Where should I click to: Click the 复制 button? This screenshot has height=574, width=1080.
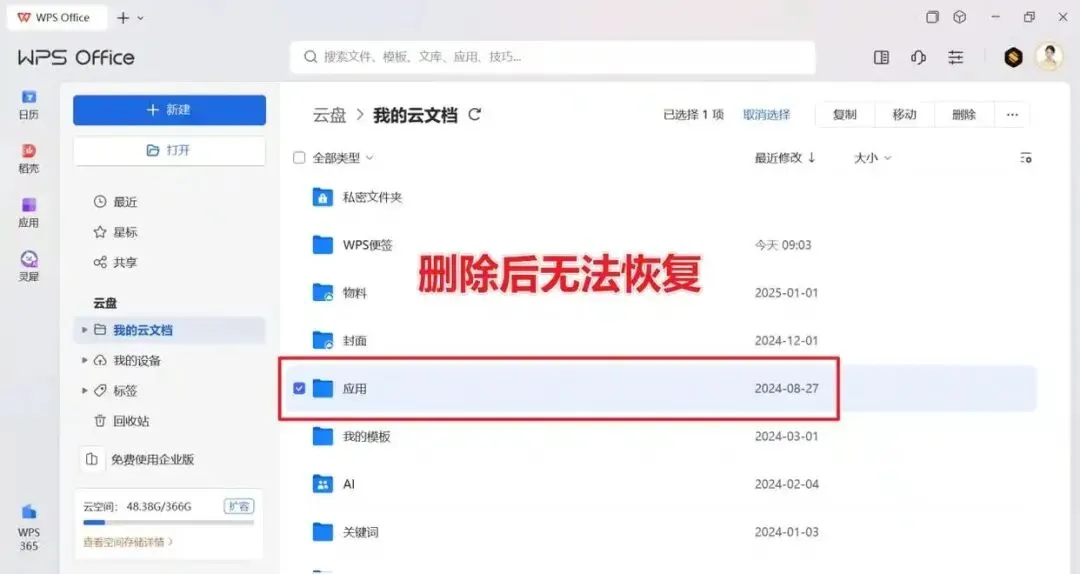[844, 114]
